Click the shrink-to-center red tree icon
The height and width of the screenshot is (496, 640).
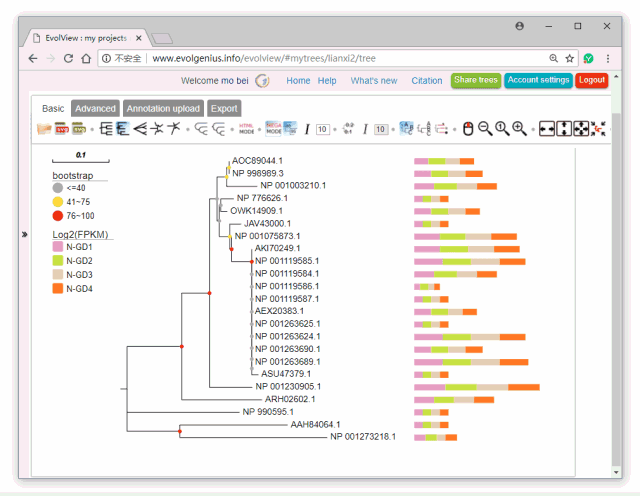coord(598,129)
